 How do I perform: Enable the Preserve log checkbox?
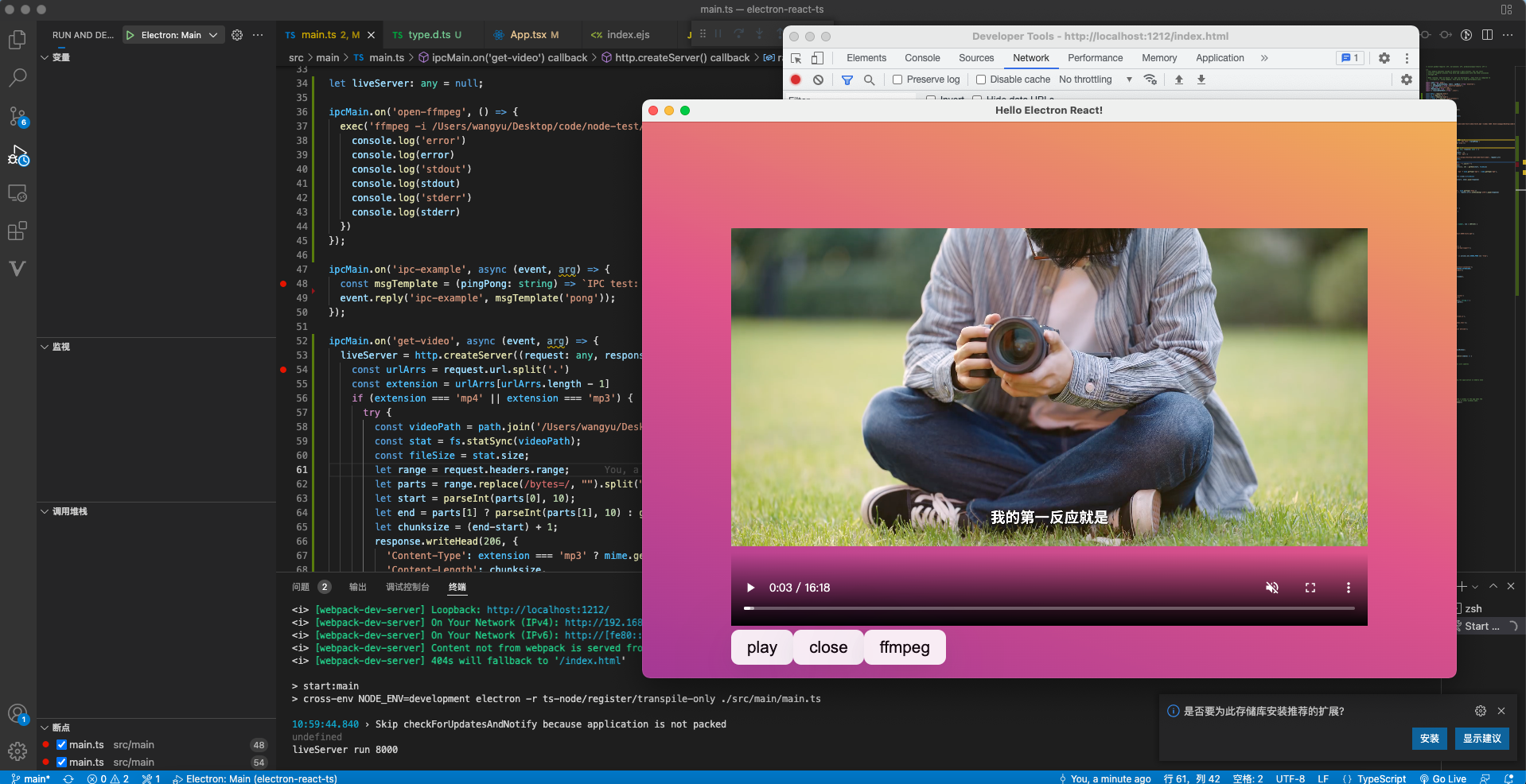click(897, 80)
